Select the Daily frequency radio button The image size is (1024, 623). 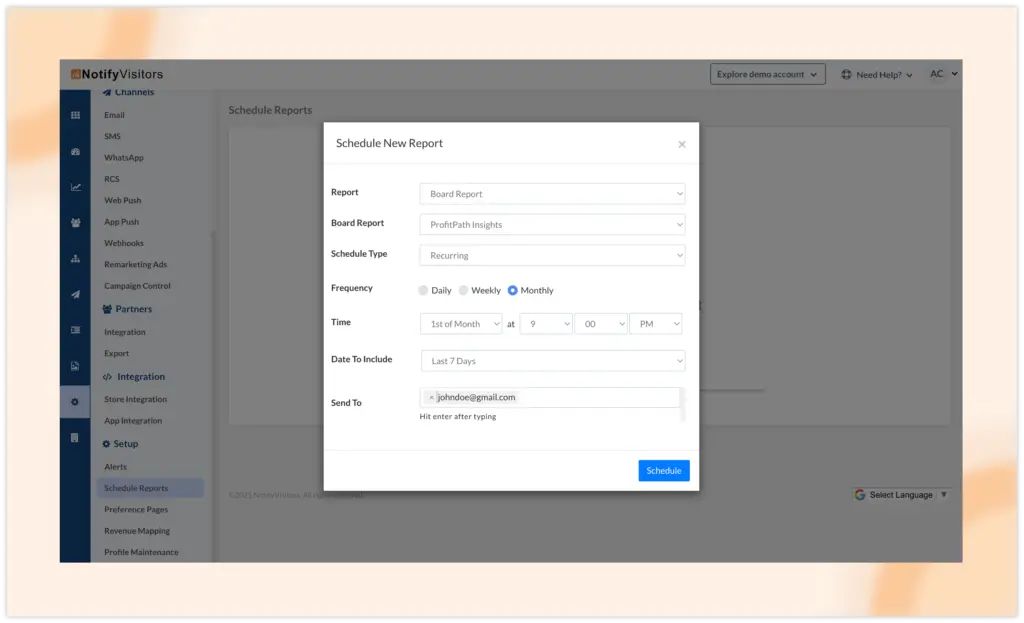pos(423,291)
